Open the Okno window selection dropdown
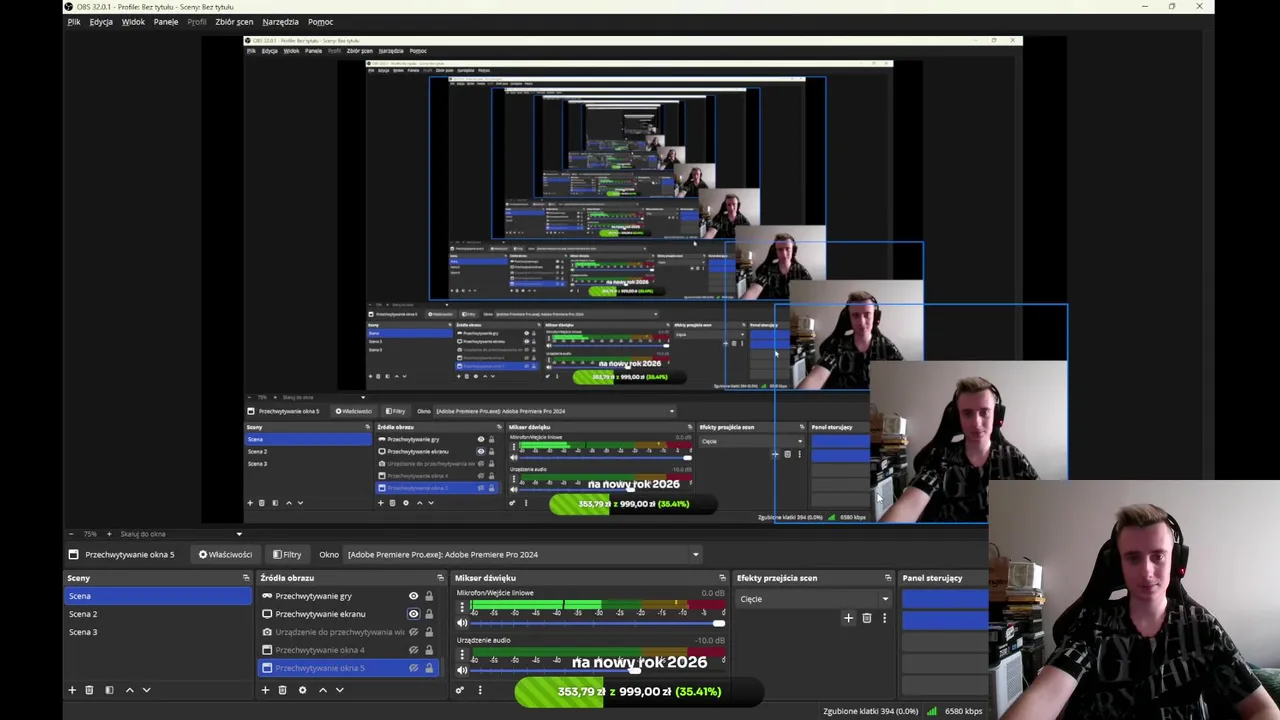Screen dimensions: 1280x720 click(x=523, y=554)
